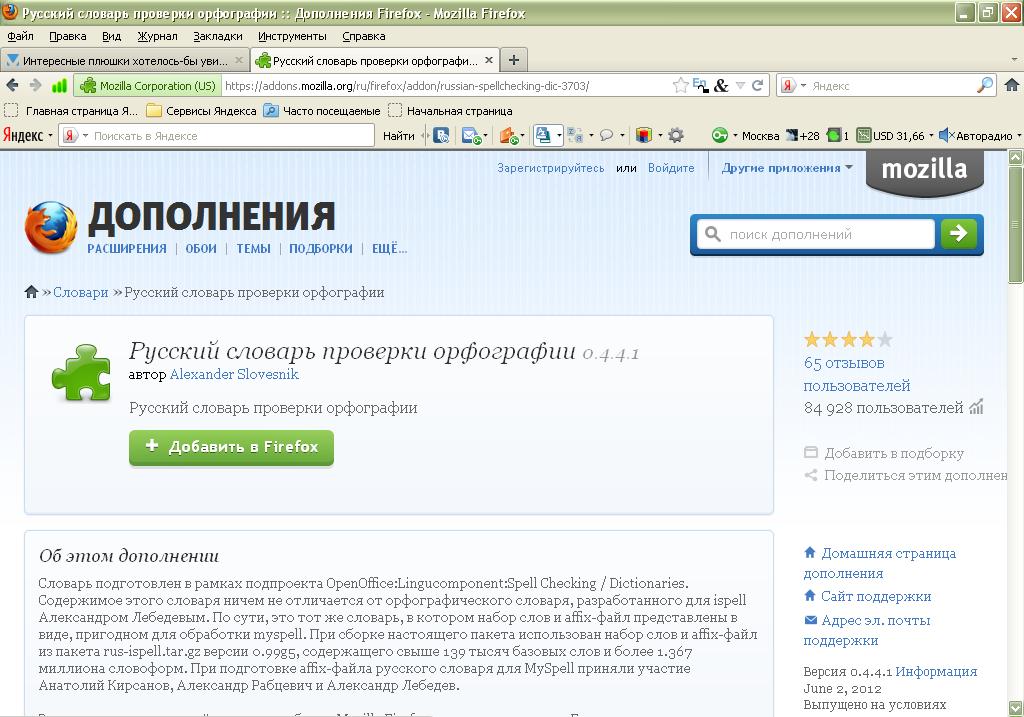Image resolution: width=1024 pixels, height=717 pixels.
Task: Open the Сервисы Яндекса bookmark folder
Action: click(201, 111)
